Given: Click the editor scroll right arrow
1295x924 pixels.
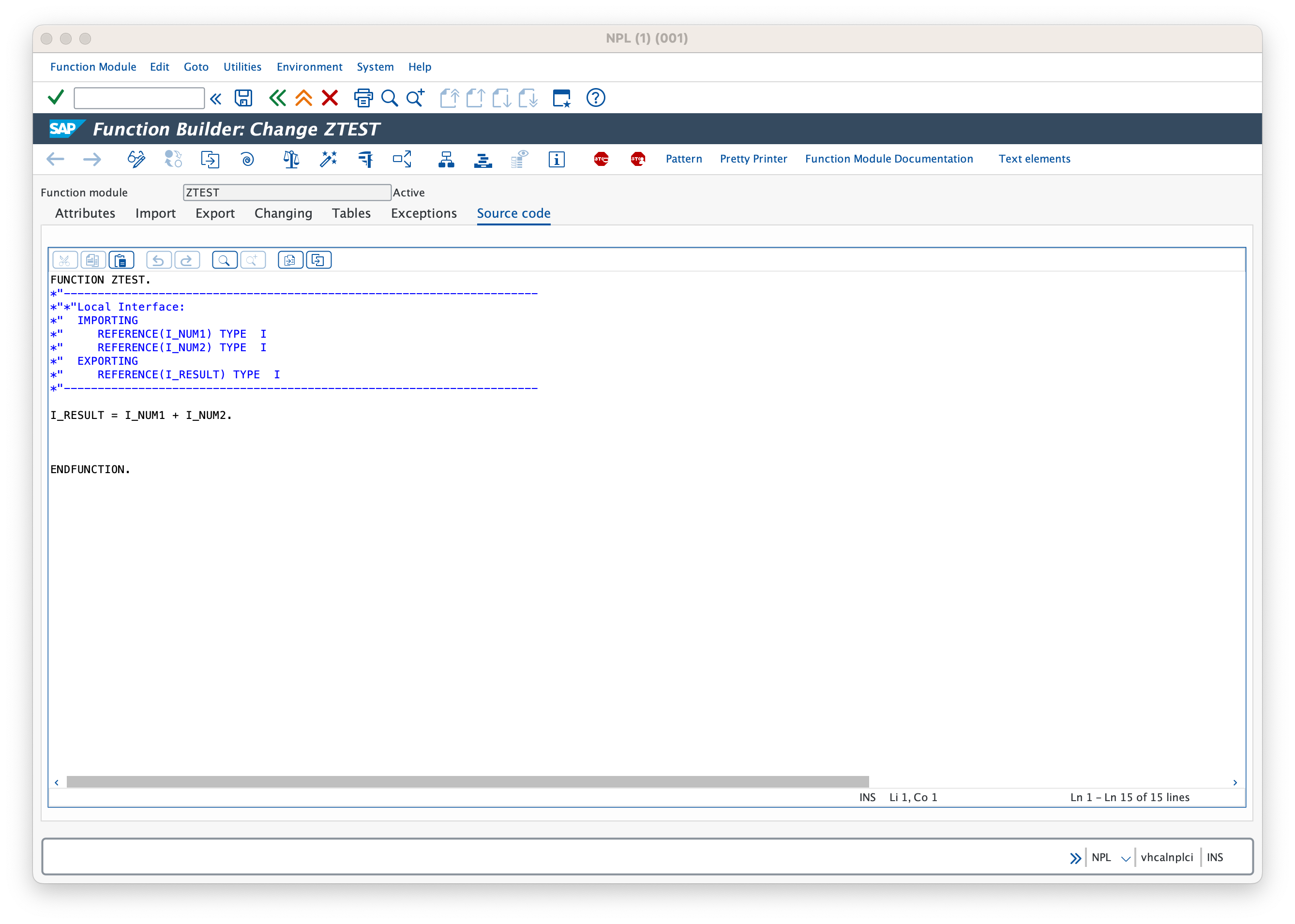Looking at the screenshot, I should (x=1235, y=782).
